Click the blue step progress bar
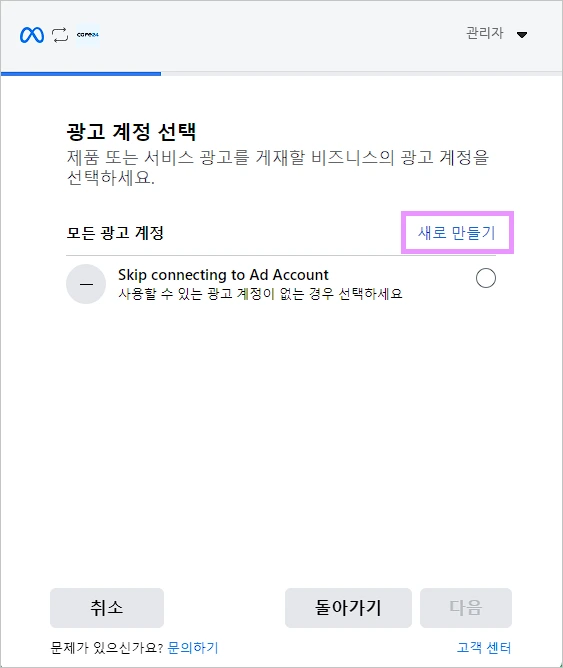The width and height of the screenshot is (563, 668). pos(81,74)
